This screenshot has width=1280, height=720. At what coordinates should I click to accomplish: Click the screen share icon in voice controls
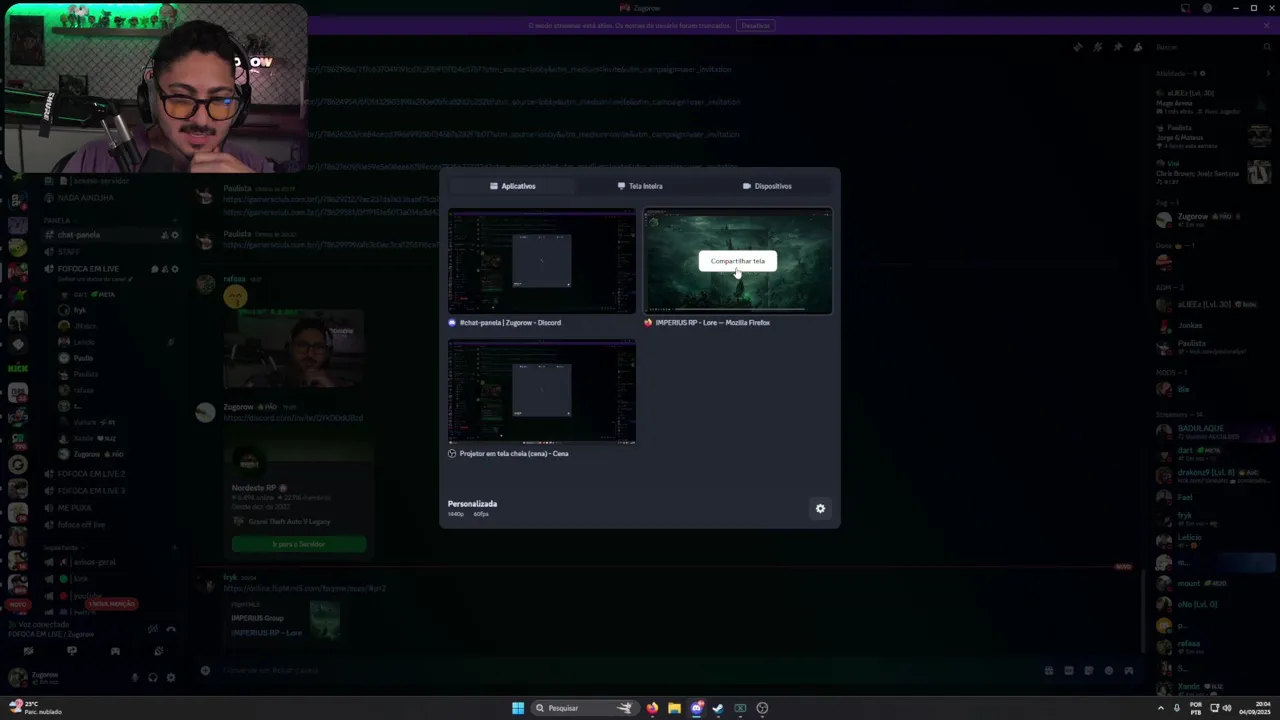pos(71,651)
